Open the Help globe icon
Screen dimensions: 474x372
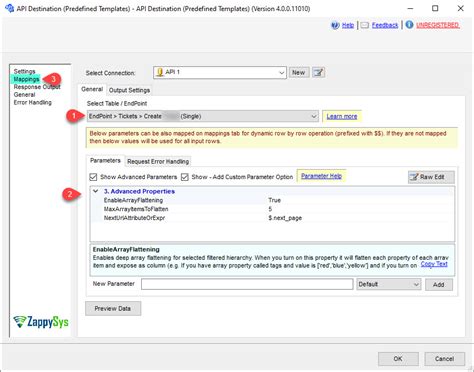335,25
